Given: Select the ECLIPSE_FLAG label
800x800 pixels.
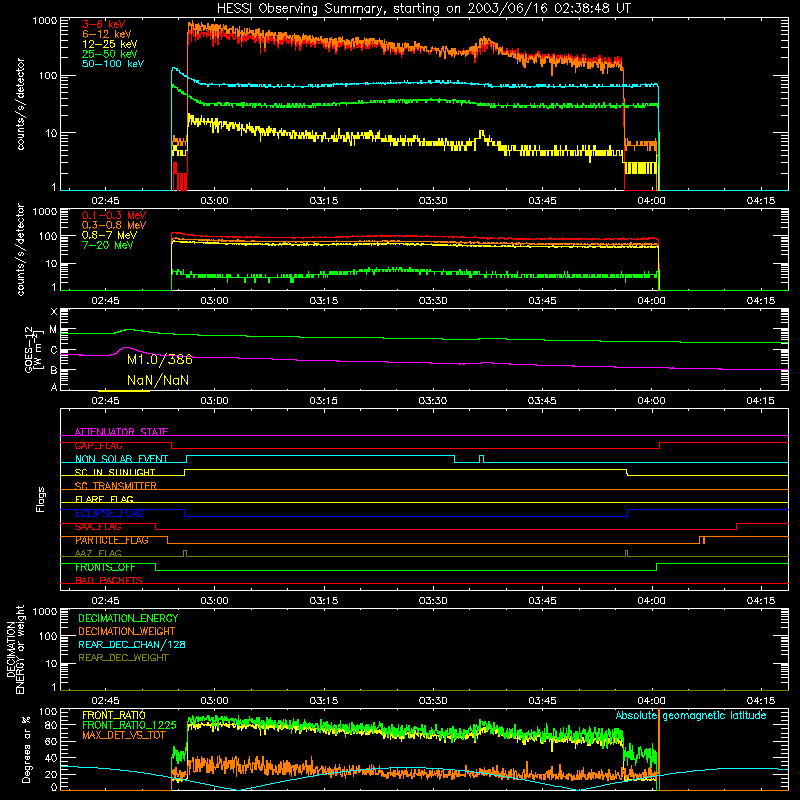Looking at the screenshot, I should pyautogui.click(x=109, y=513).
